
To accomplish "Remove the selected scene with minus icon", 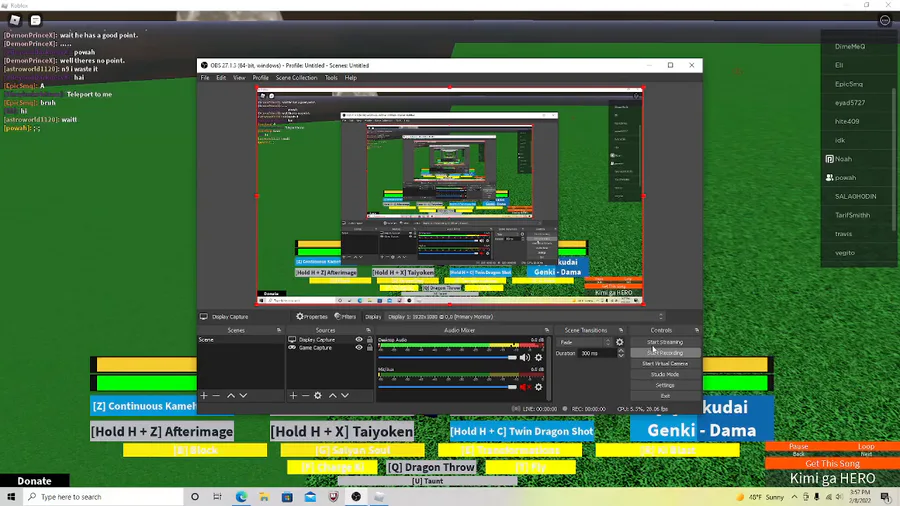I will point(216,395).
